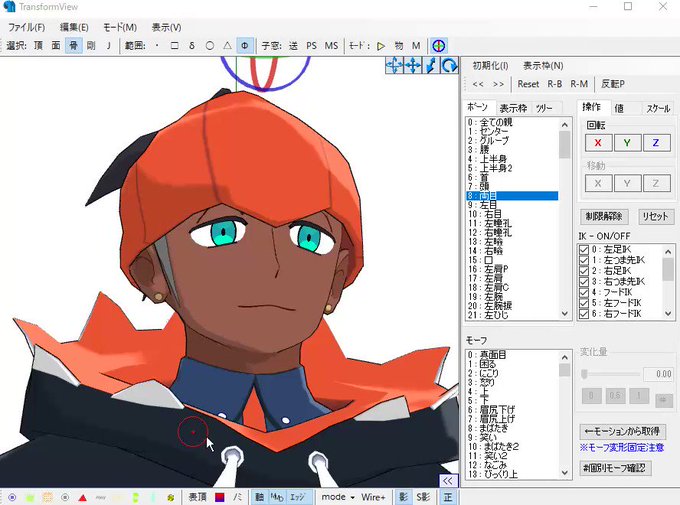Collapse side panel with << button
This screenshot has width=680, height=505.
pos(448,480)
